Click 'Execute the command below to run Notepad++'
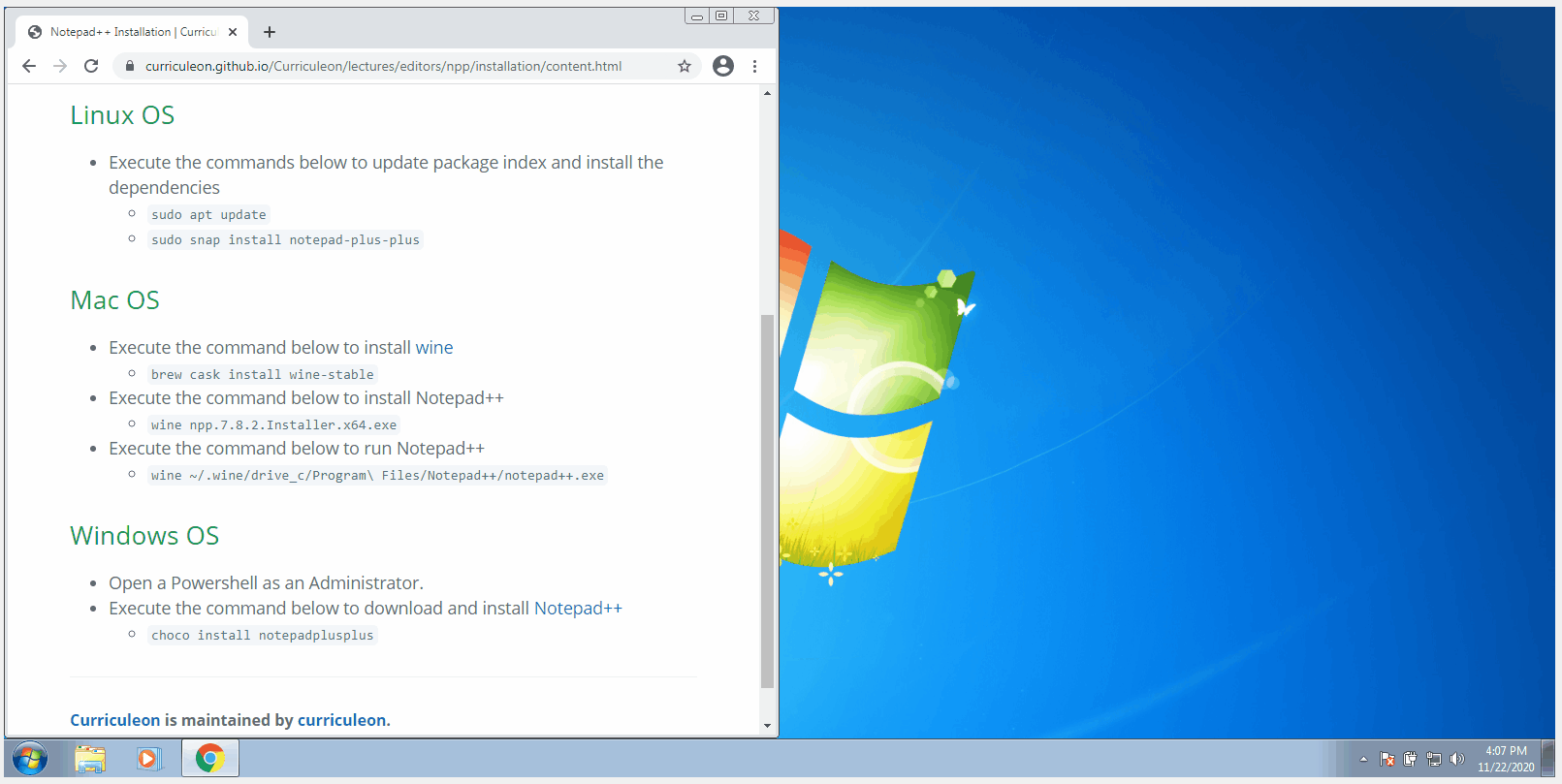 [x=297, y=449]
